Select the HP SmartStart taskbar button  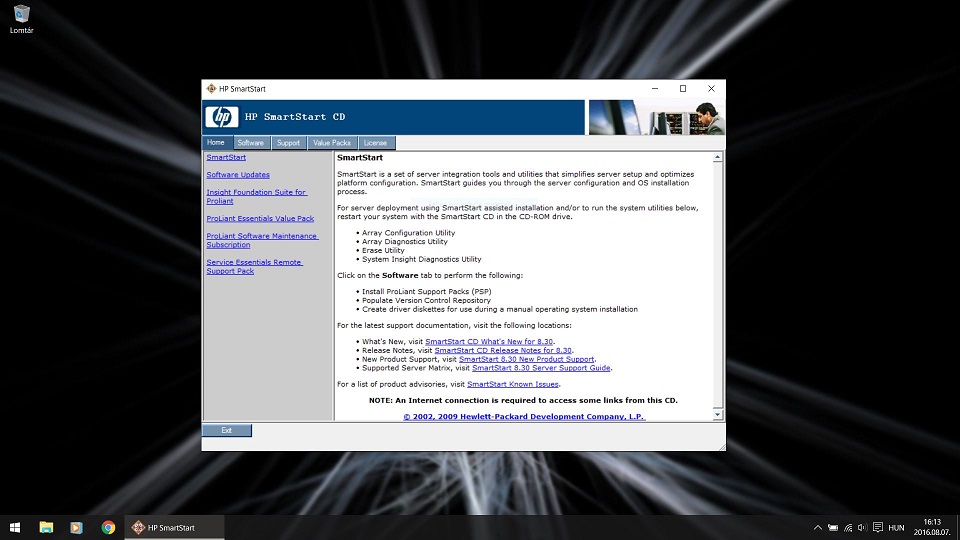[174, 527]
